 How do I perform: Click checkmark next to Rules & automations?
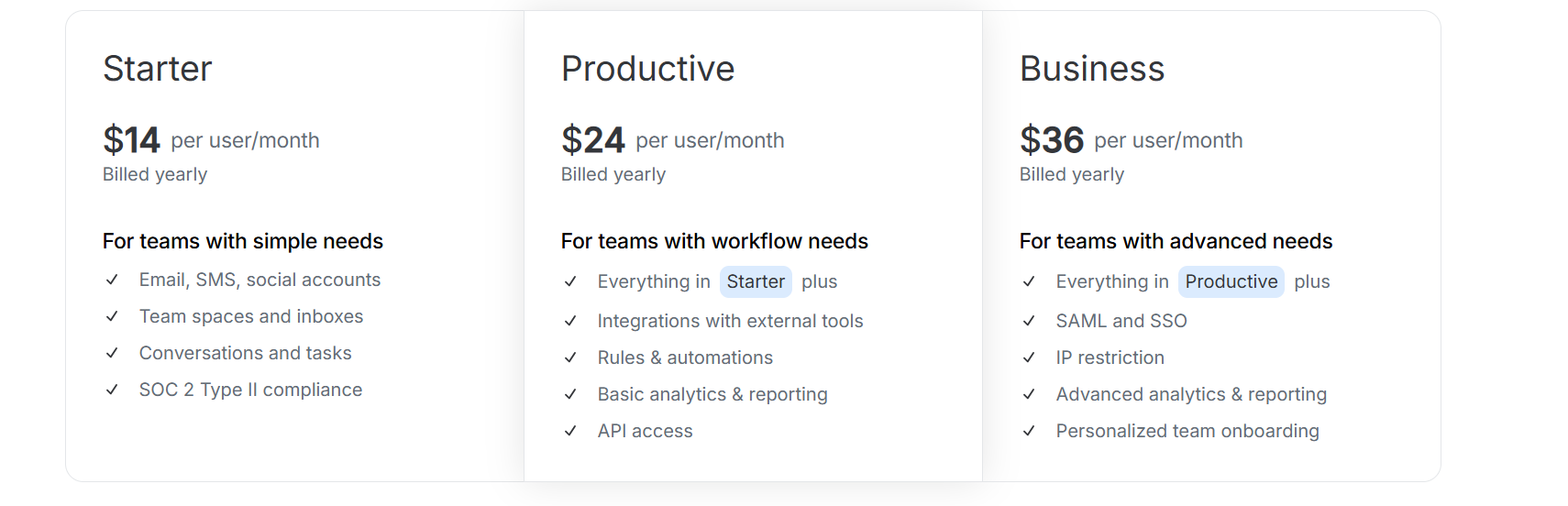click(x=570, y=357)
